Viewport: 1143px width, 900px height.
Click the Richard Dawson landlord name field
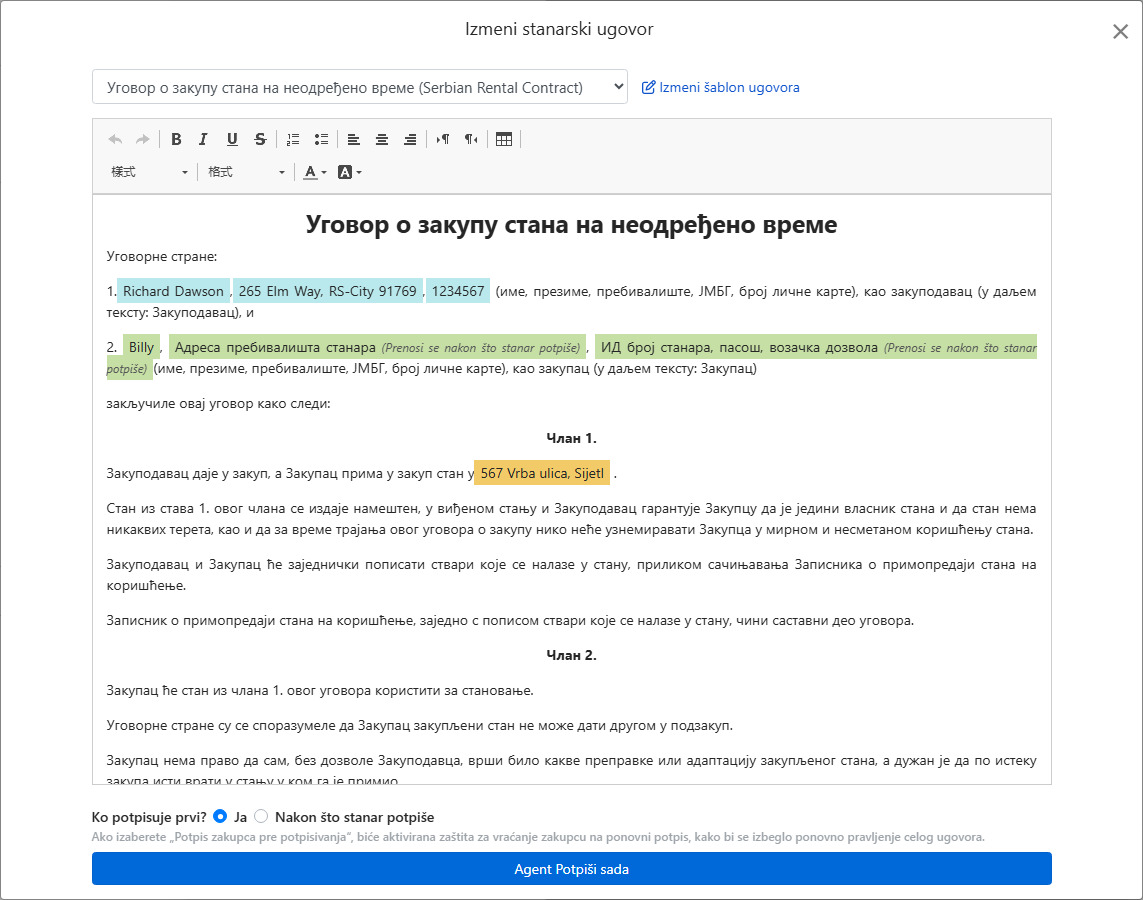click(x=173, y=291)
